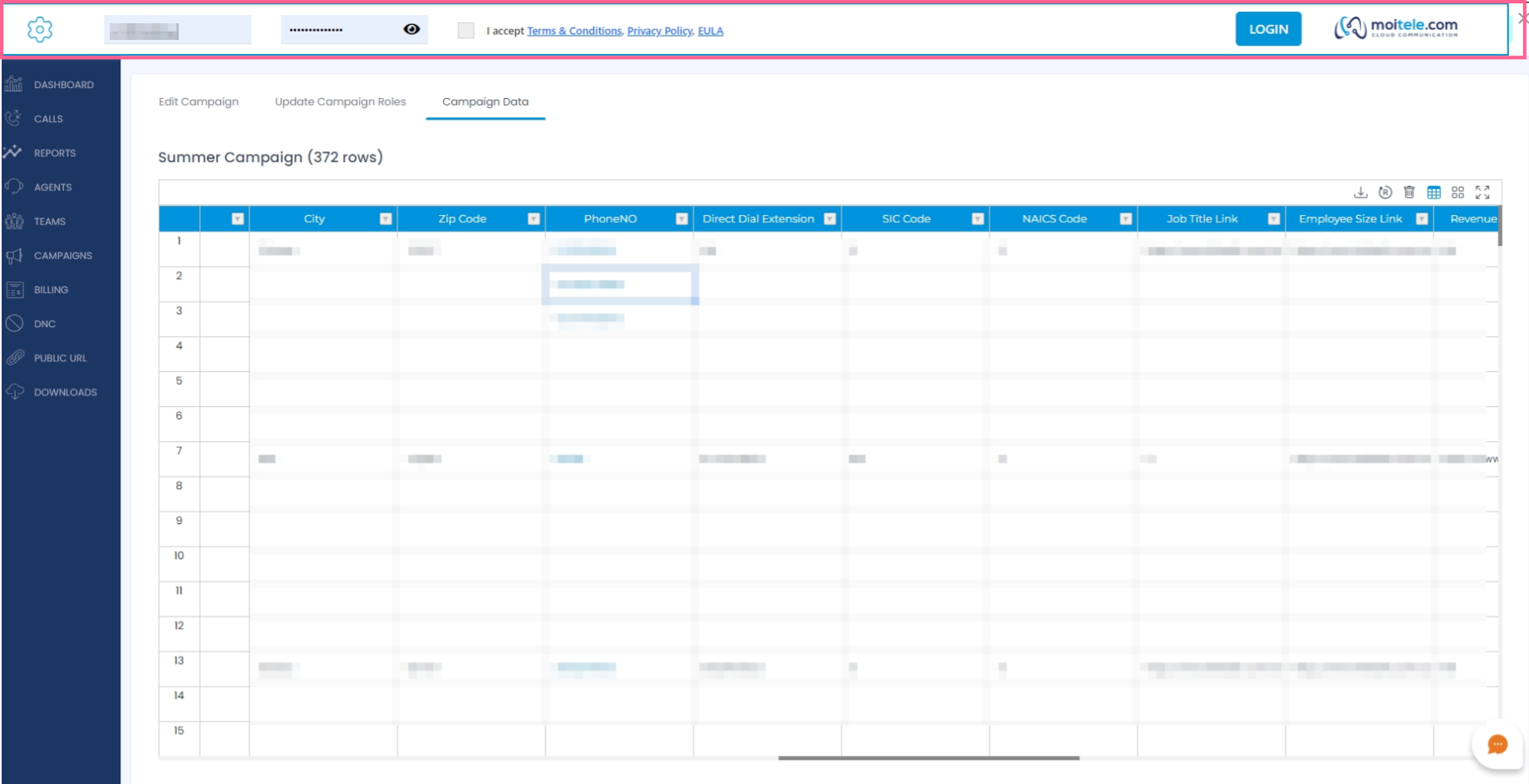Click the Billing sidebar icon
This screenshot has width=1529, height=784.
[x=14, y=290]
